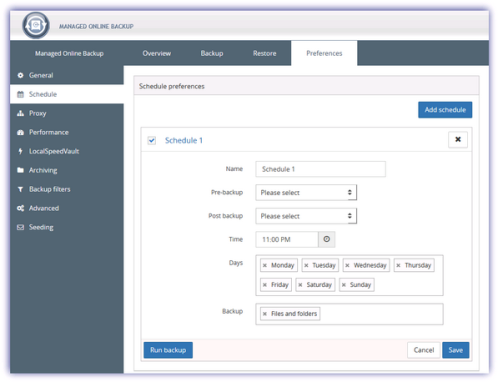Click the Time field showing 11:00 PM
Image resolution: width=498 pixels, height=382 pixels.
(287, 239)
